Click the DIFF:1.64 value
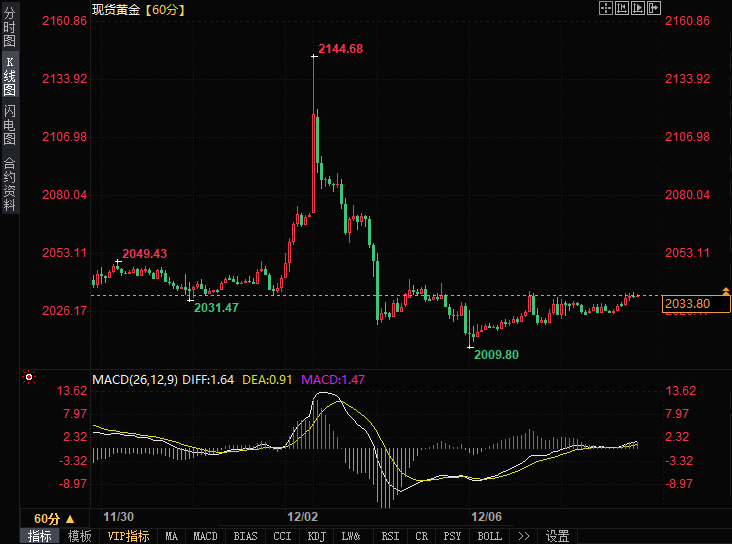Screen dimensions: 732x544 pyautogui.click(x=208, y=380)
